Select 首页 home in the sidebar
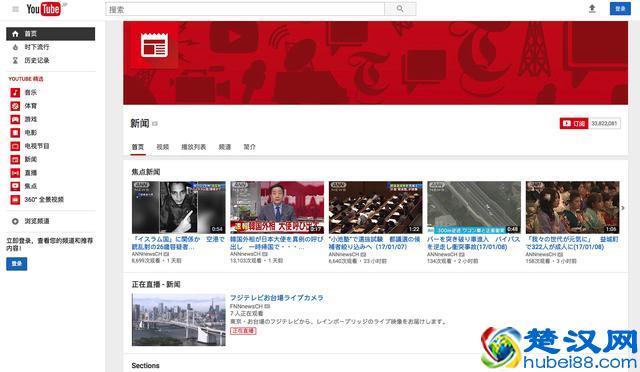This screenshot has width=640, height=372. point(51,34)
